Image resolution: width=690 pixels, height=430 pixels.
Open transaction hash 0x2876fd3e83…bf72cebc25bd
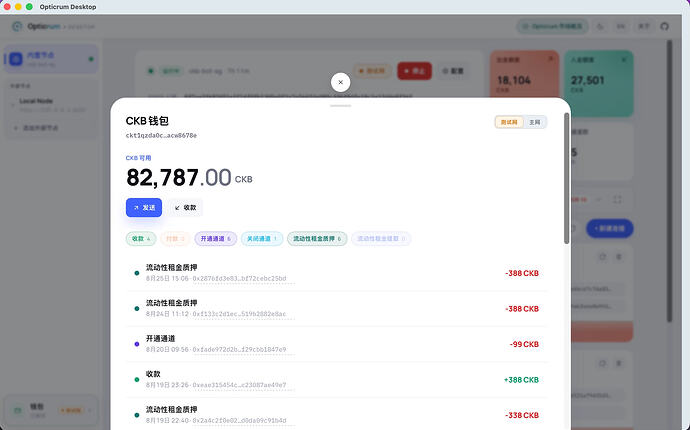pos(239,279)
